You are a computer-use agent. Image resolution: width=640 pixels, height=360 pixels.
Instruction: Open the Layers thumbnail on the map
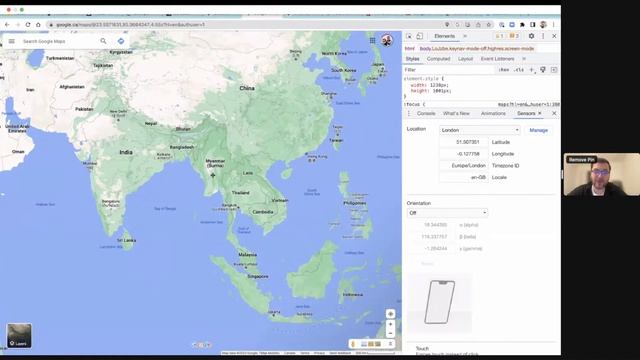[19, 336]
